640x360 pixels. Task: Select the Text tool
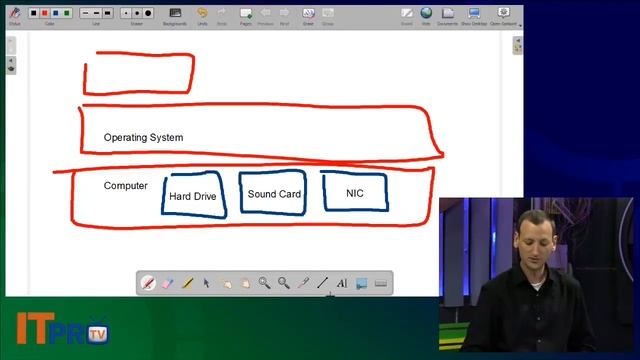point(342,282)
